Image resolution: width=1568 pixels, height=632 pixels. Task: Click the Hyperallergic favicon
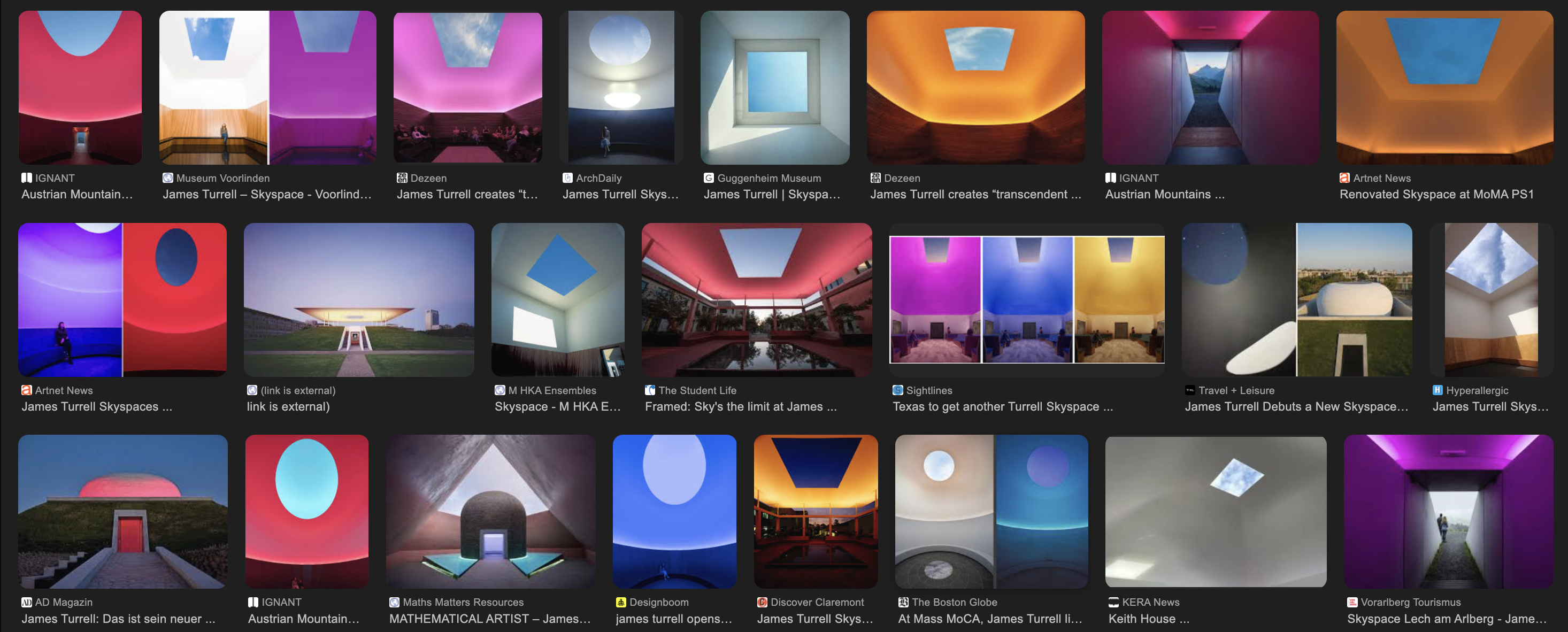[x=1438, y=390]
